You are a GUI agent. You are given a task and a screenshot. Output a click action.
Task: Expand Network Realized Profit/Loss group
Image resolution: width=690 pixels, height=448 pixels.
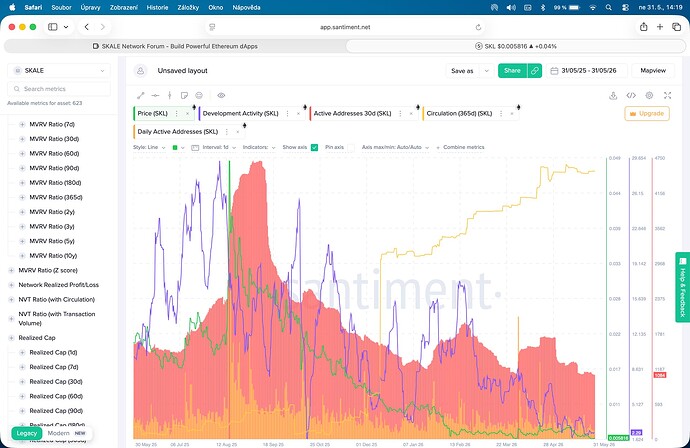tap(11, 285)
